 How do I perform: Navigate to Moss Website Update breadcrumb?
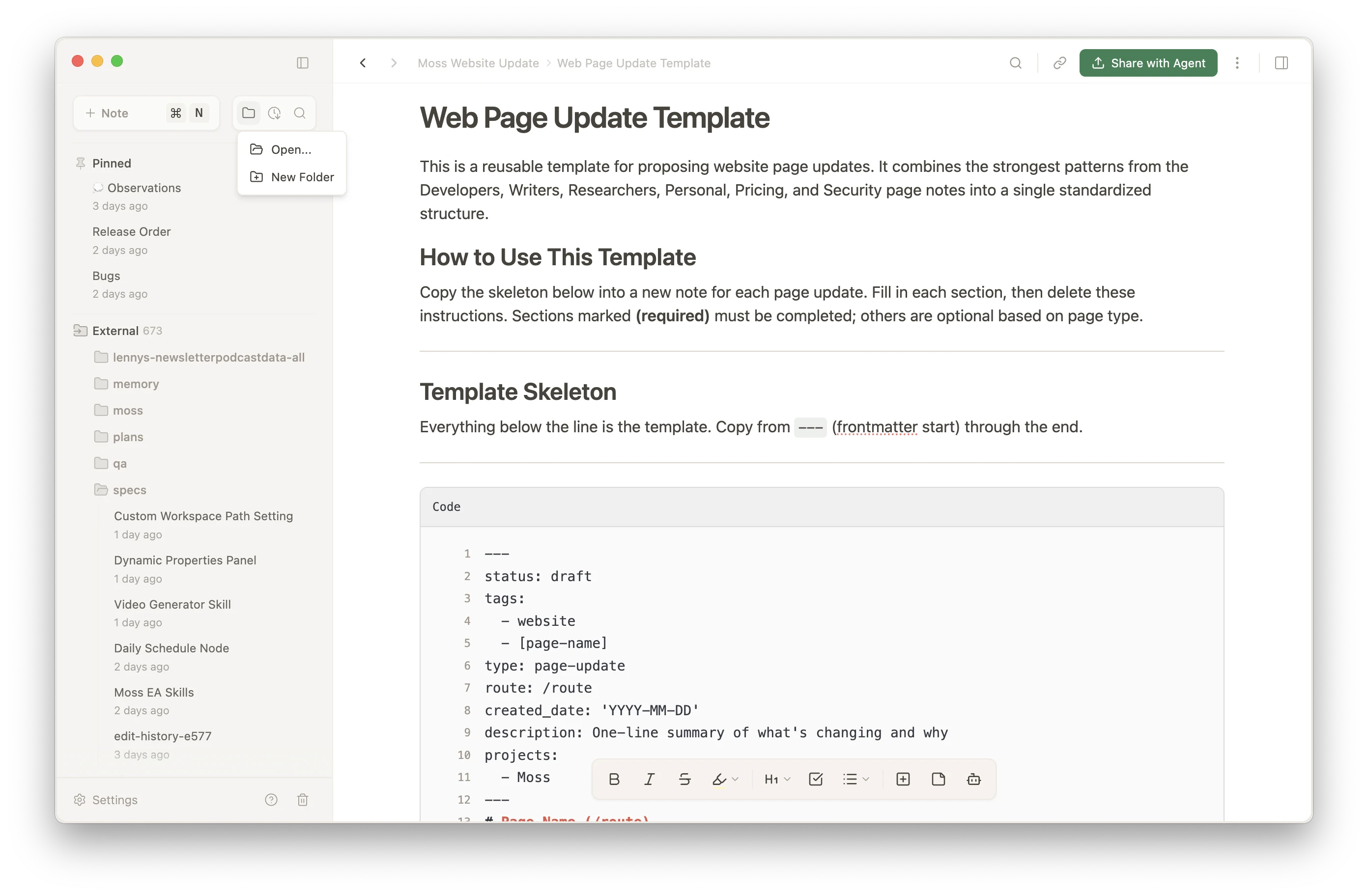(478, 63)
